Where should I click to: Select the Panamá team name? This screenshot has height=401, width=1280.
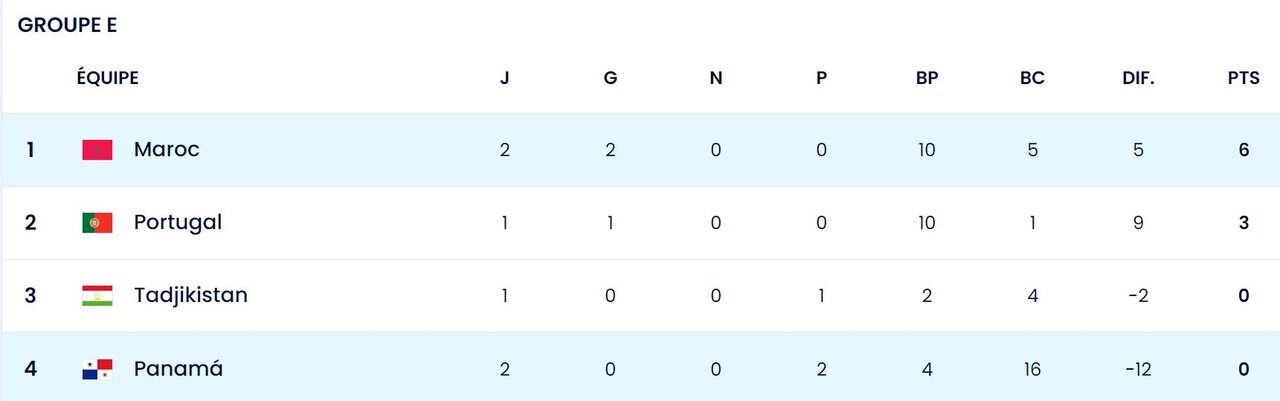coord(178,369)
